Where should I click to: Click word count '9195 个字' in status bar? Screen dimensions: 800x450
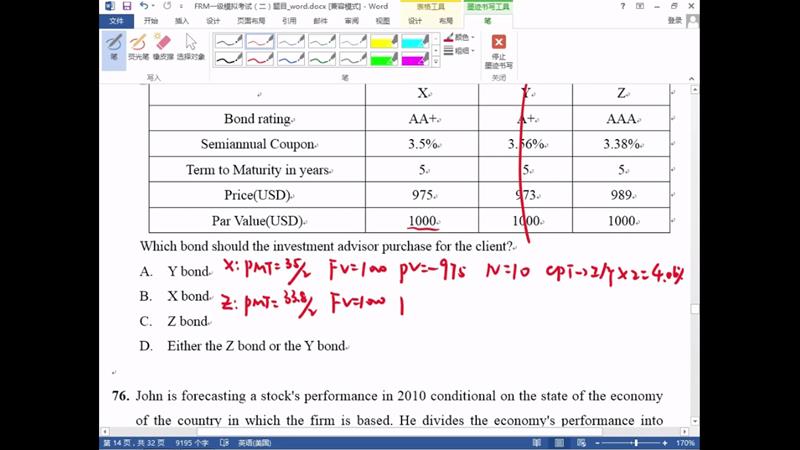click(192, 443)
